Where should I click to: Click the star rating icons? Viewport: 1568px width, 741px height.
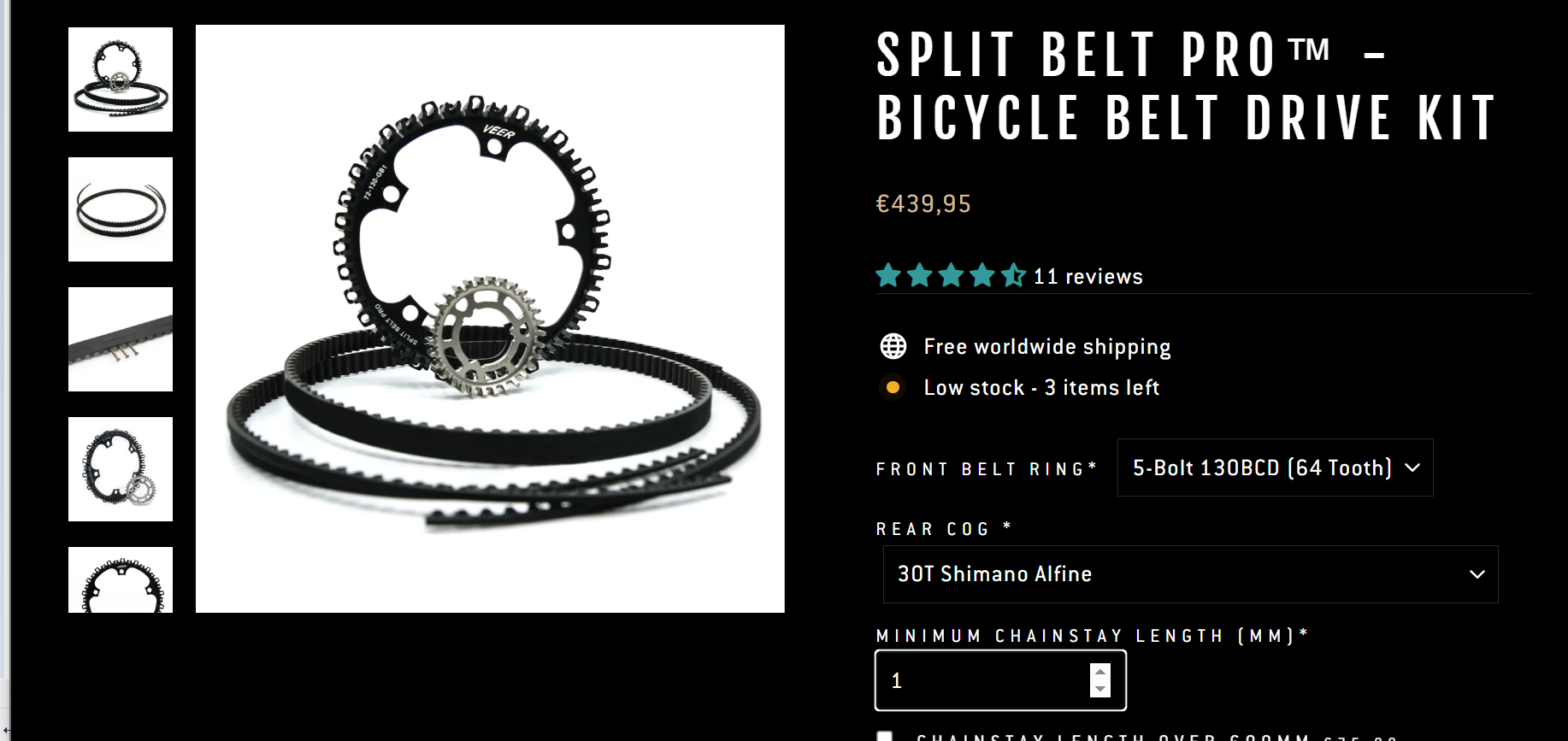tap(951, 275)
